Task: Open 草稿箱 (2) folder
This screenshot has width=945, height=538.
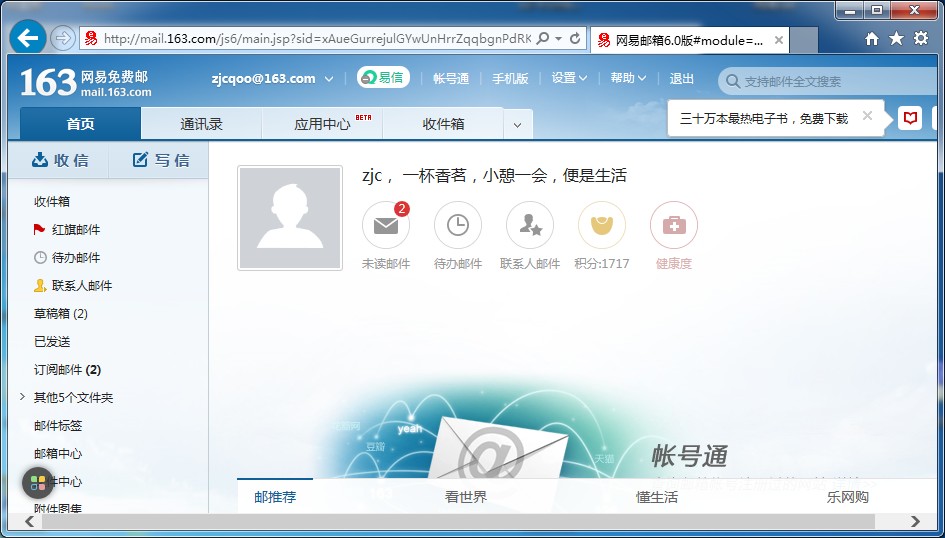Action: (61, 313)
